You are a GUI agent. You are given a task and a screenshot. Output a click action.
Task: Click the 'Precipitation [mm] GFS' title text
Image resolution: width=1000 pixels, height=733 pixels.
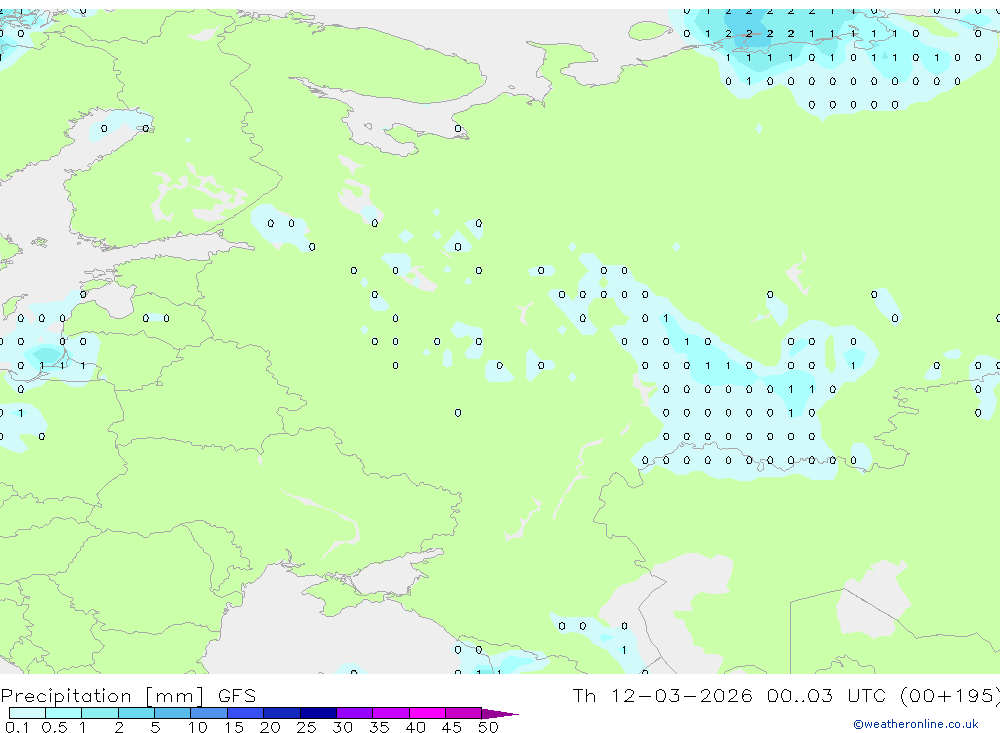click(x=128, y=696)
